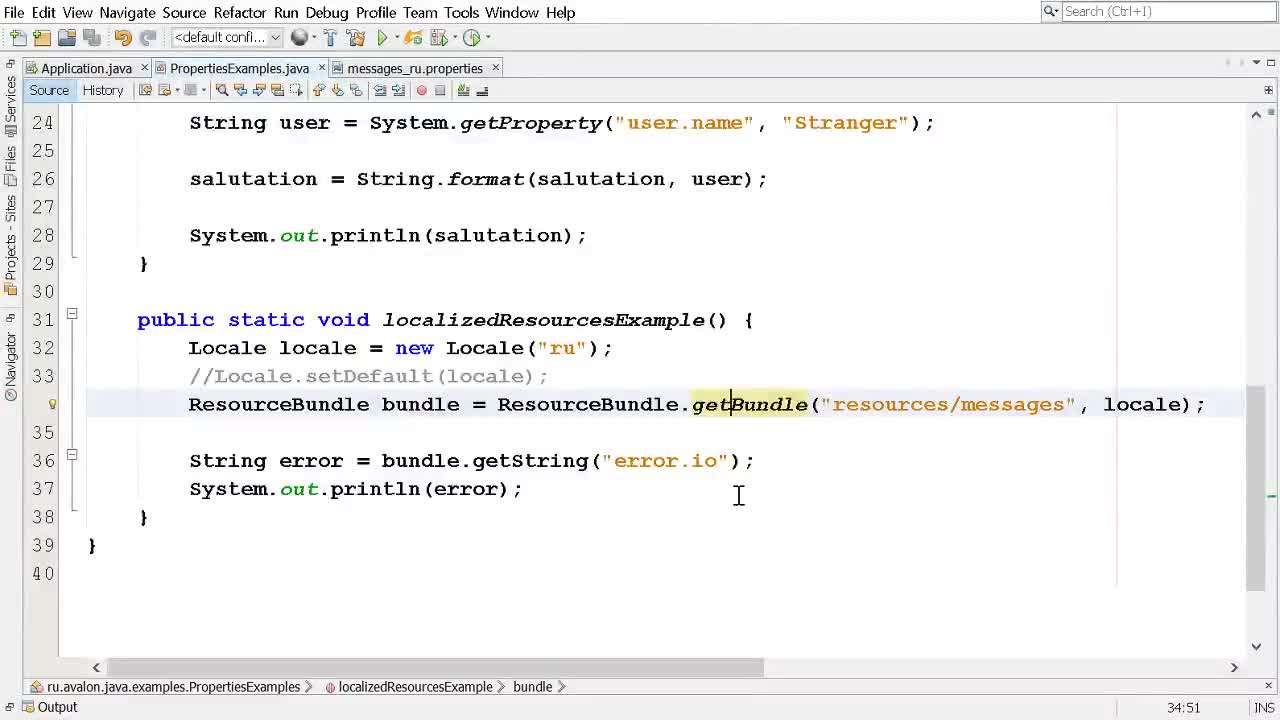This screenshot has height=720, width=1280.
Task: Open browser selection dropdown arrow beside globe
Action: point(314,38)
